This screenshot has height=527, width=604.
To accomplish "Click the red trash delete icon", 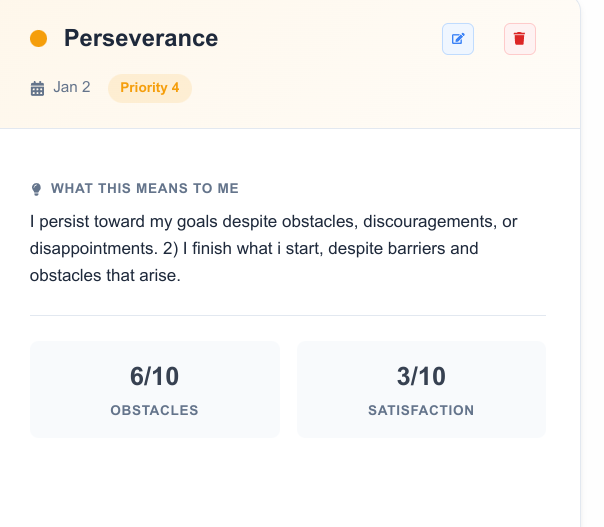I will tap(519, 39).
